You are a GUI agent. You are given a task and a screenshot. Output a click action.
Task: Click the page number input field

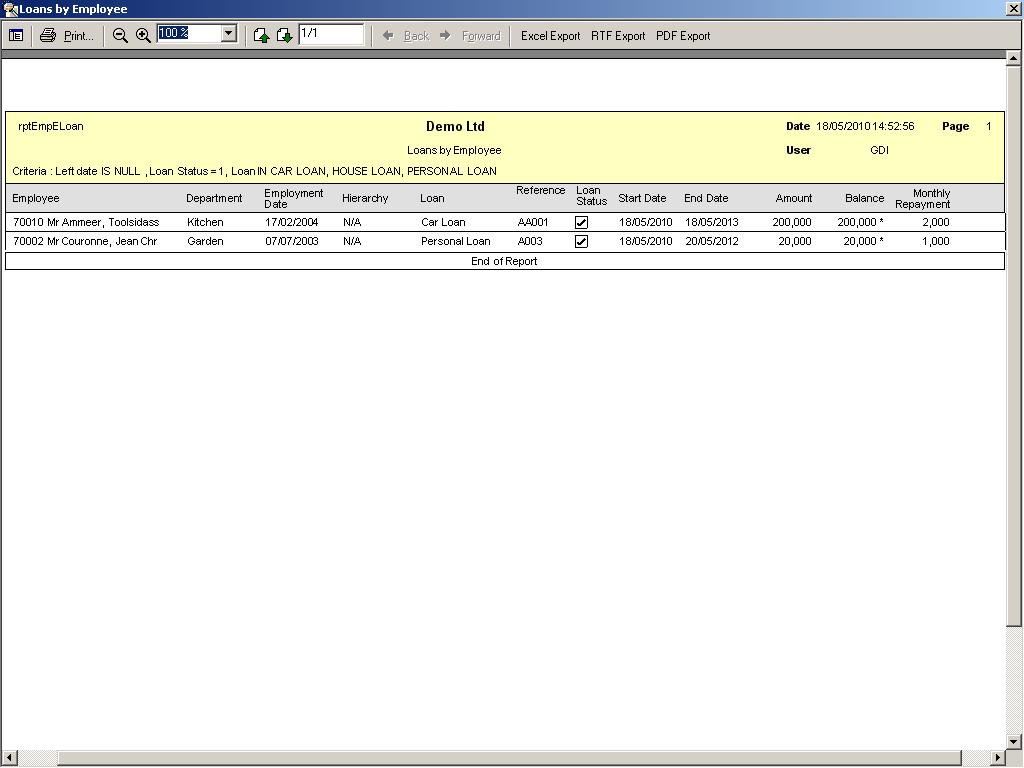click(x=330, y=34)
